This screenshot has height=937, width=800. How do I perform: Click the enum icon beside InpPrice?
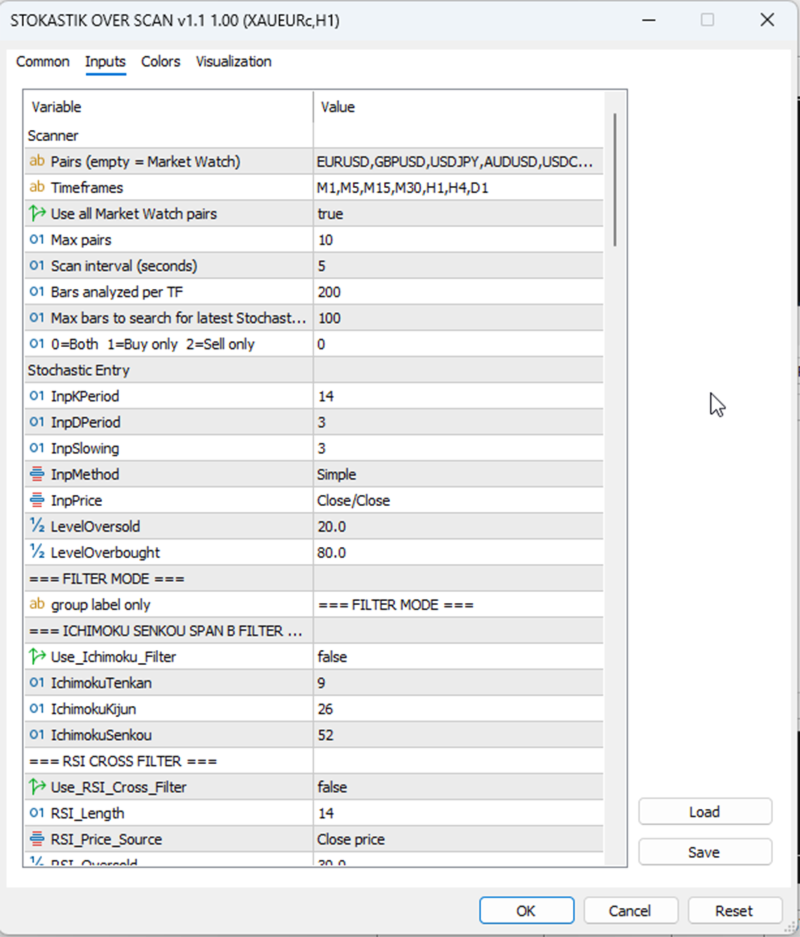click(37, 500)
